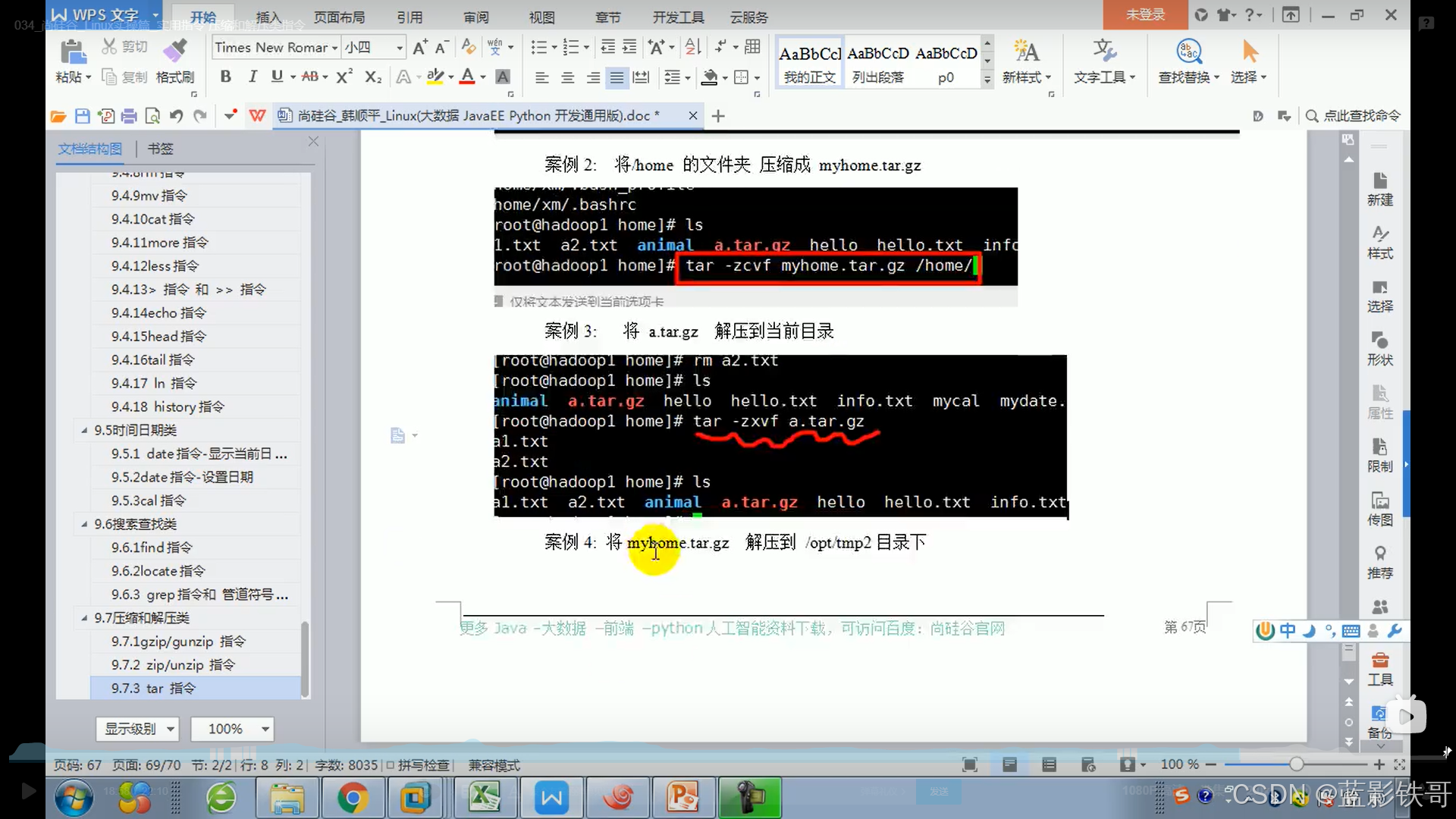Click the zoom slider handle in status bar
This screenshot has width=1456, height=819.
(x=1296, y=764)
